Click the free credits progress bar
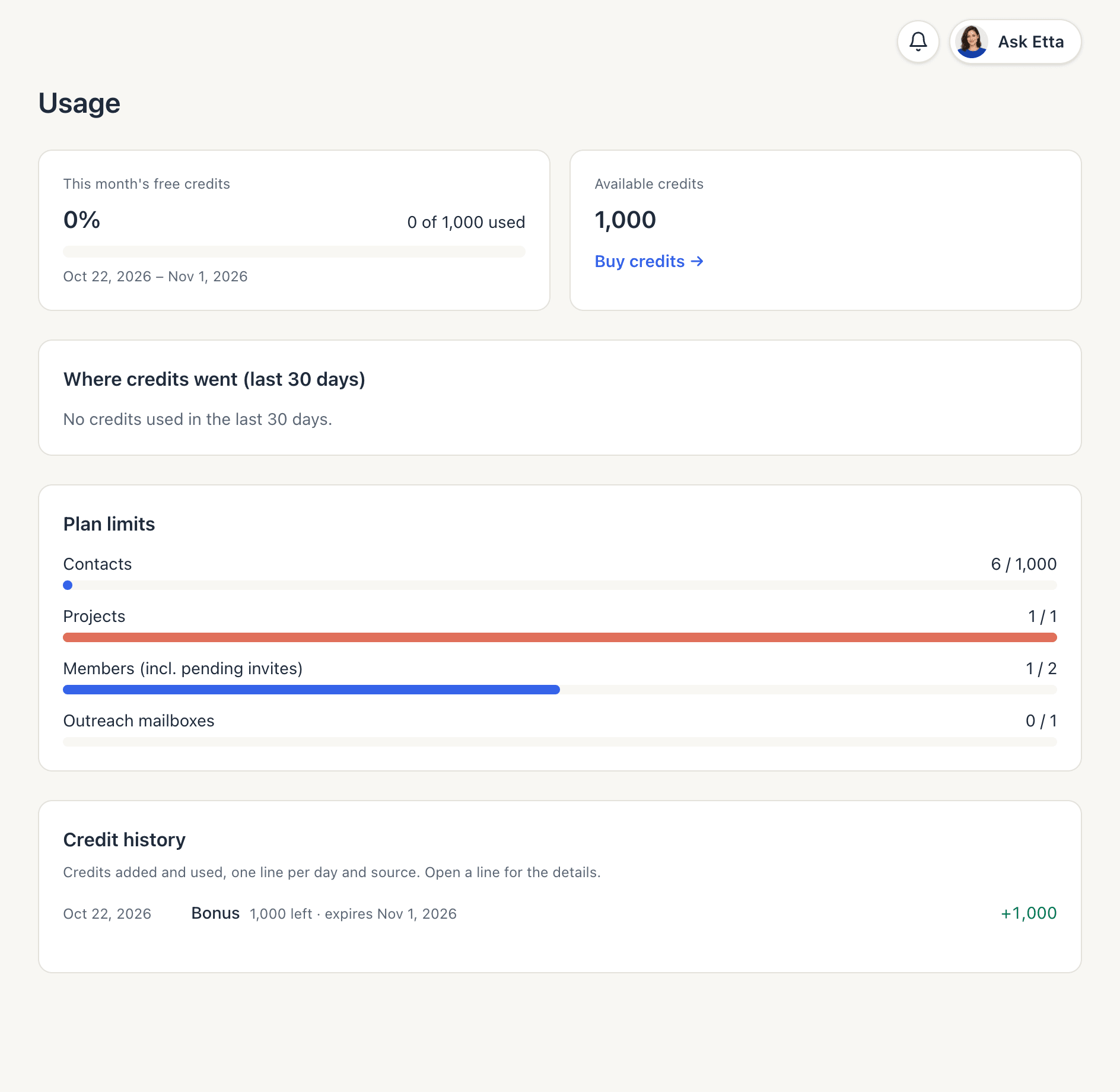1120x1092 pixels. point(294,251)
